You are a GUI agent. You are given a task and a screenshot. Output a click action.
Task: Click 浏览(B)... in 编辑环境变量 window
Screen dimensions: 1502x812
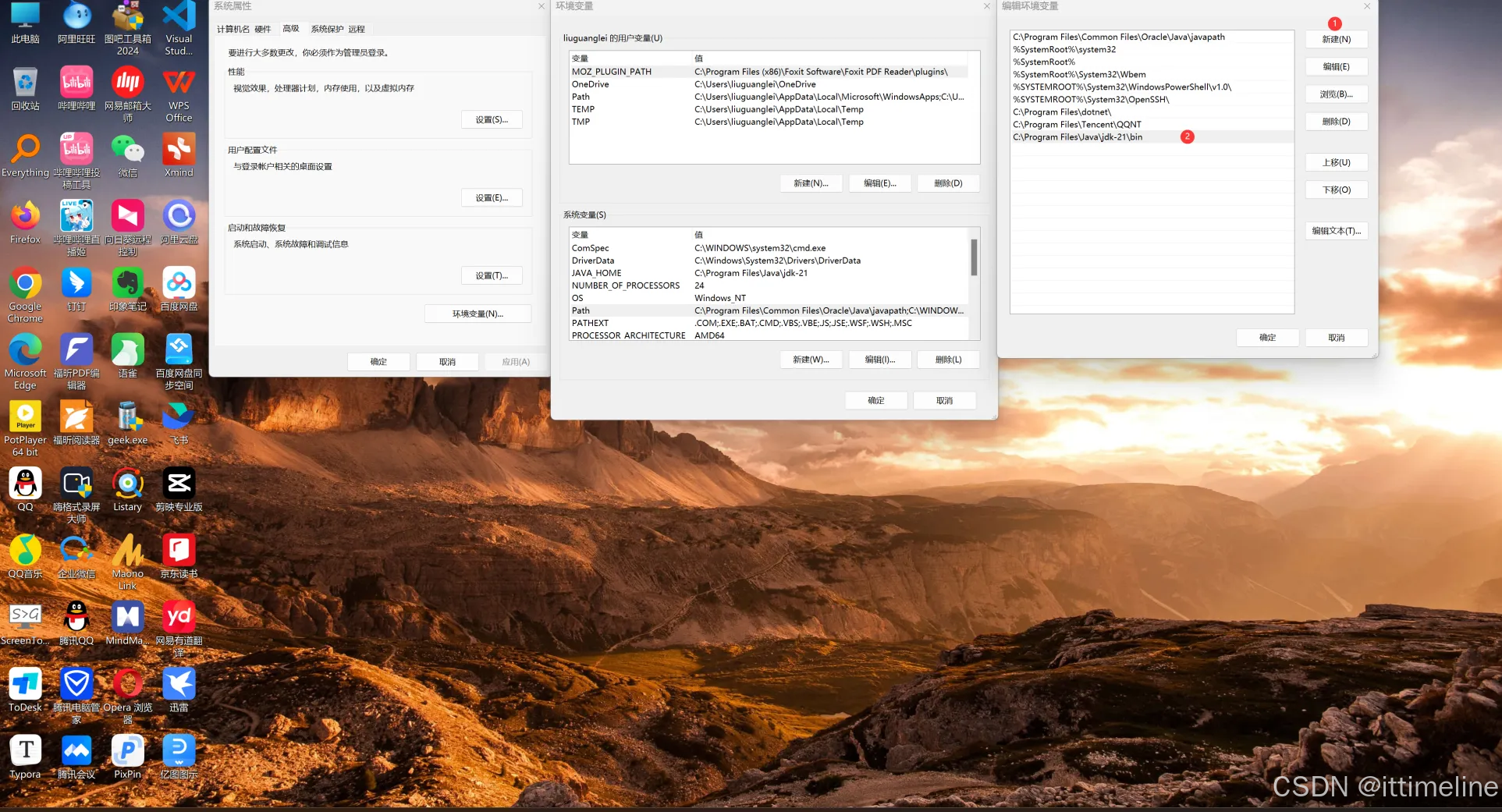[x=1336, y=94]
